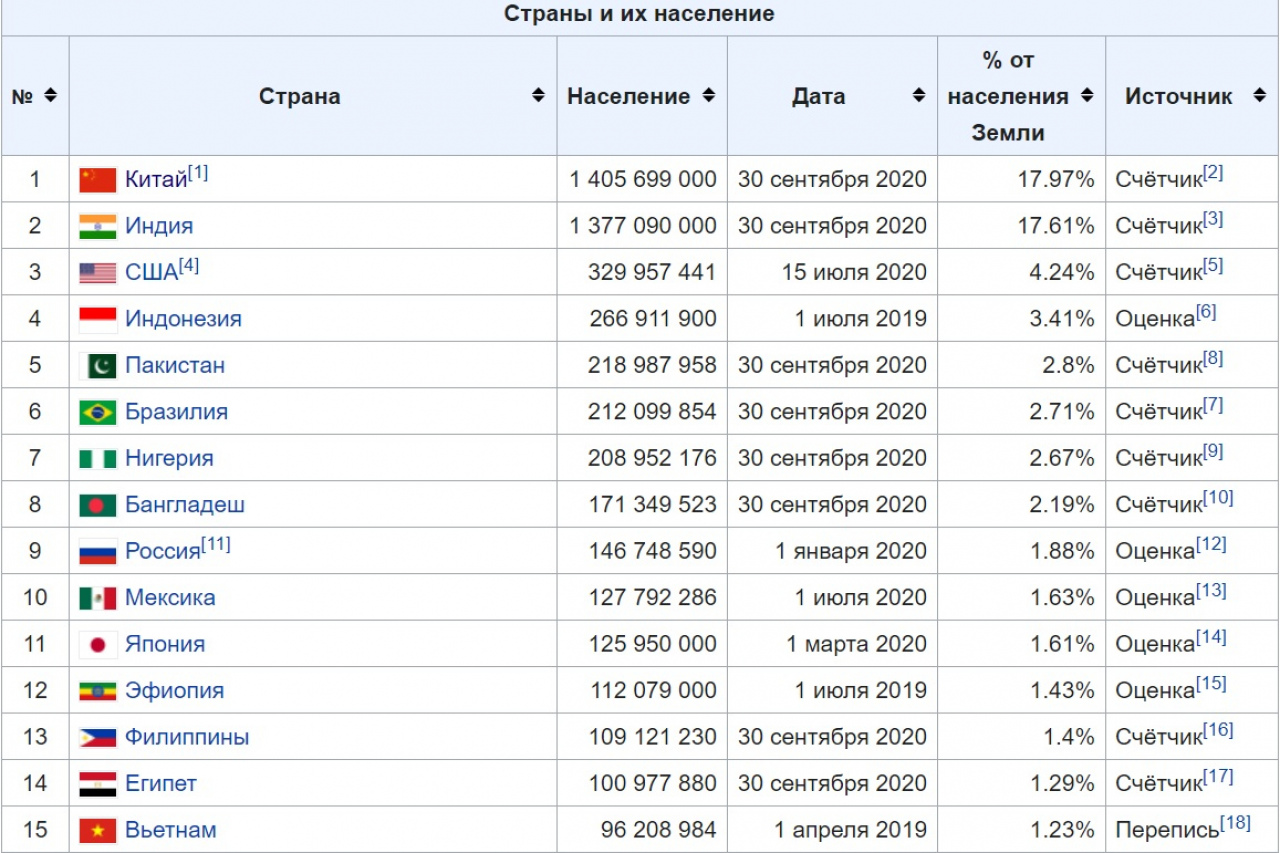Viewport: 1280px width, 853px height.
Task: Click the Russia flag icon
Action: (98, 552)
